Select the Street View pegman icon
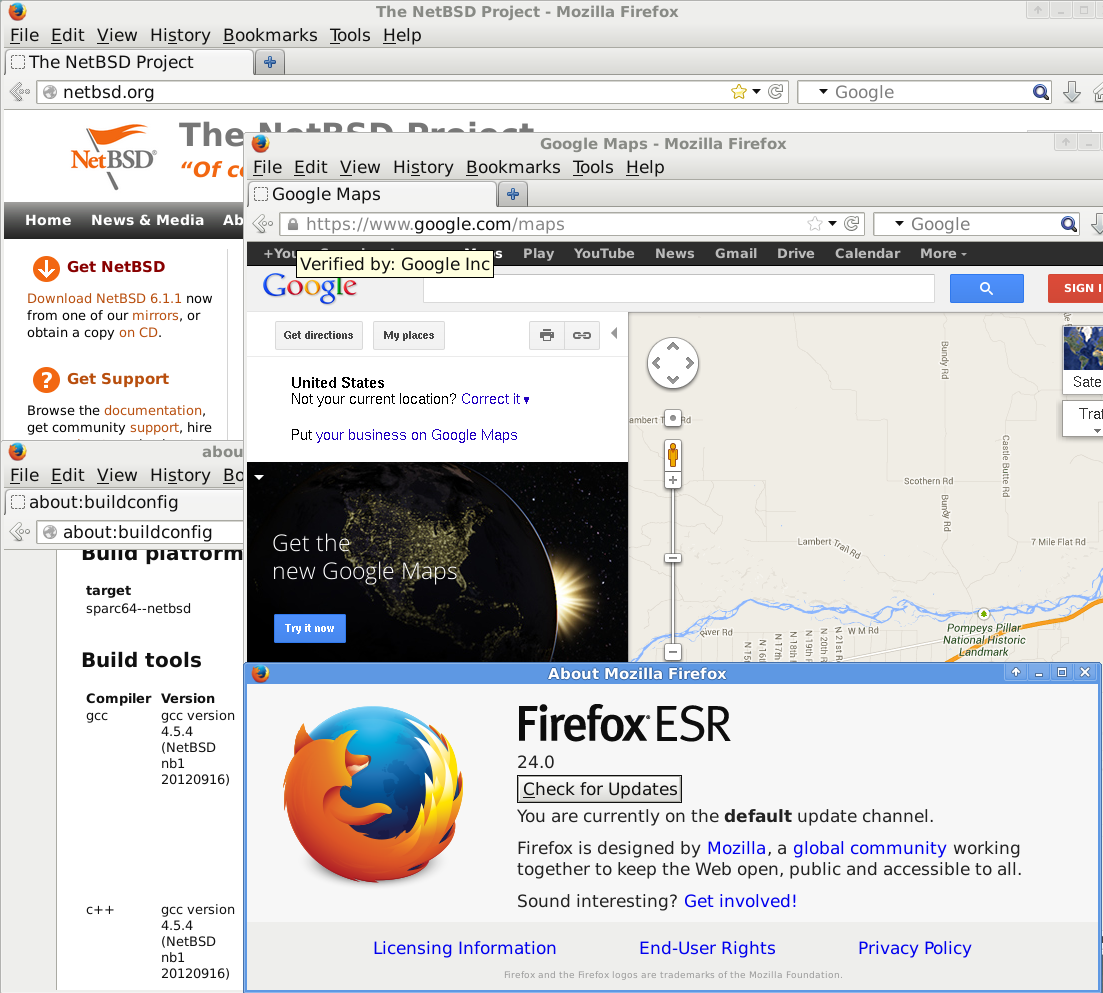This screenshot has width=1103, height=993. (x=673, y=455)
